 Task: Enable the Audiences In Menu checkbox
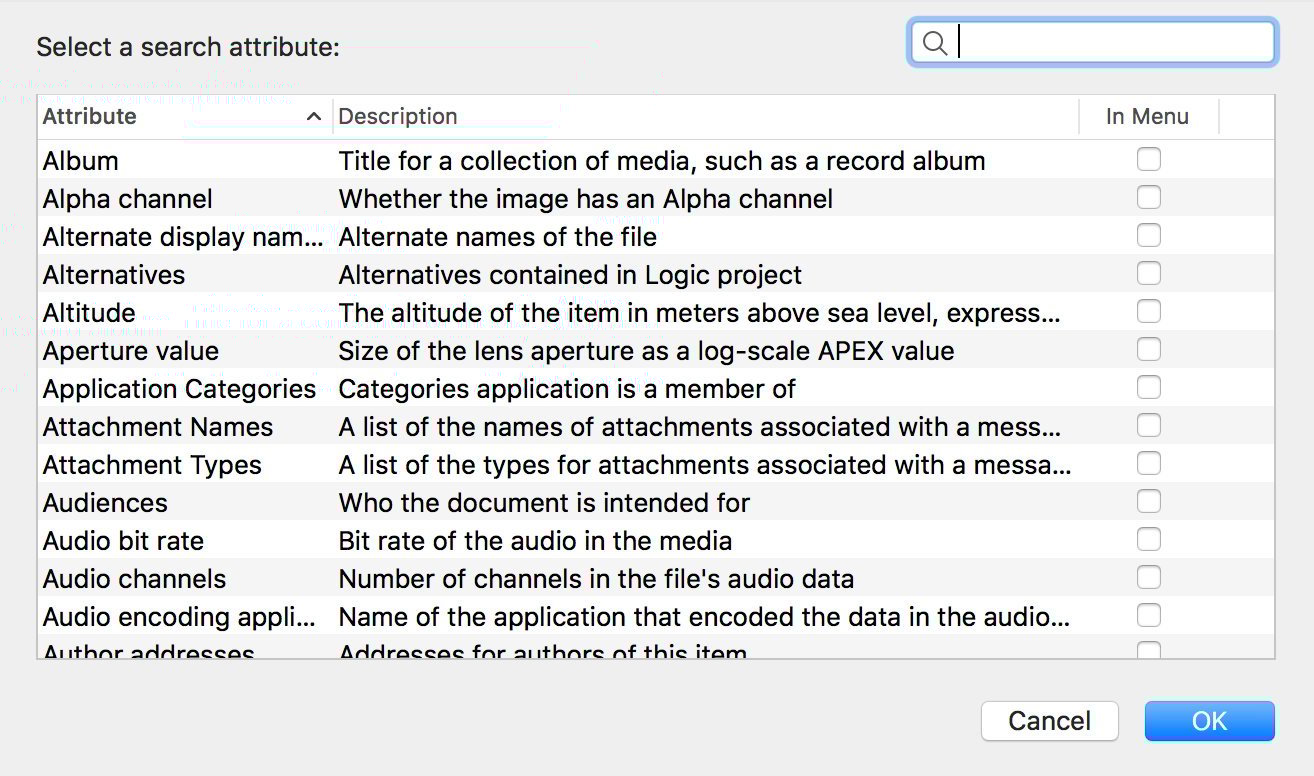pos(1148,501)
